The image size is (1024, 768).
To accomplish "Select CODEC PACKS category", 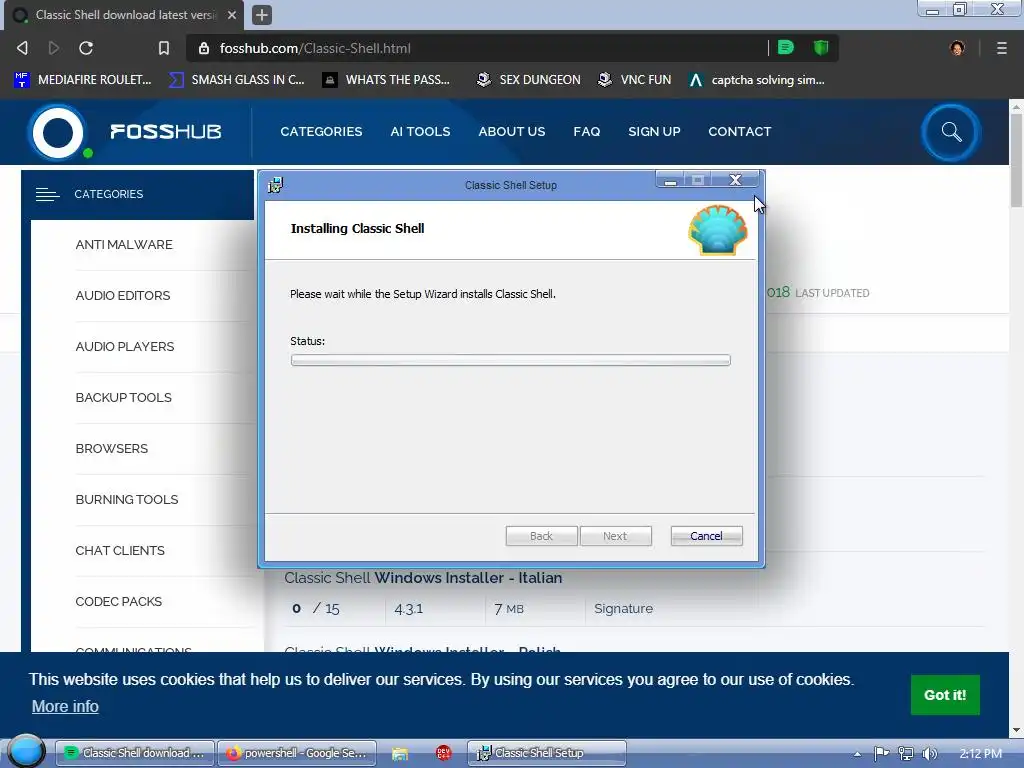I will click(118, 601).
